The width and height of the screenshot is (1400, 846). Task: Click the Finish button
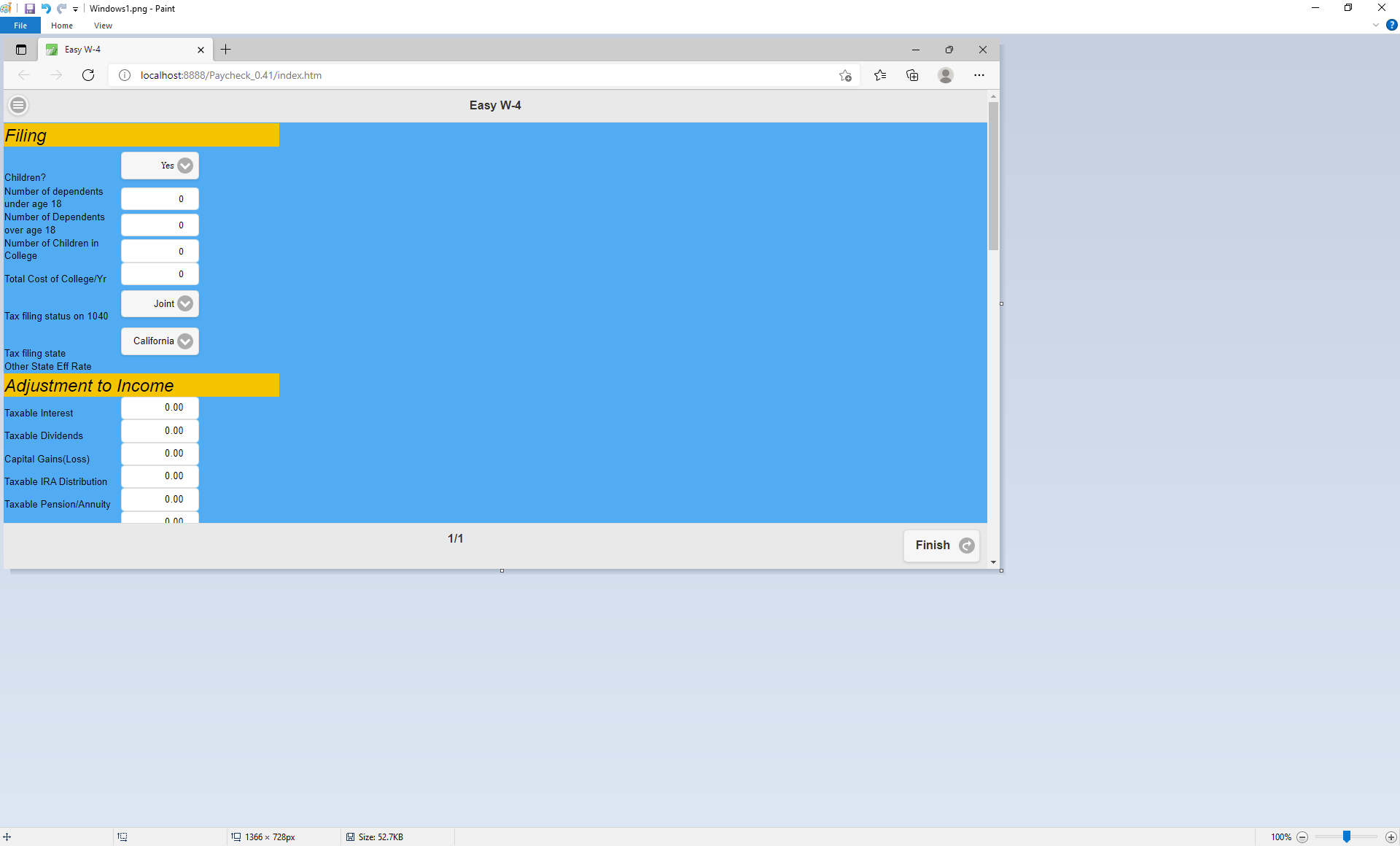[941, 546]
